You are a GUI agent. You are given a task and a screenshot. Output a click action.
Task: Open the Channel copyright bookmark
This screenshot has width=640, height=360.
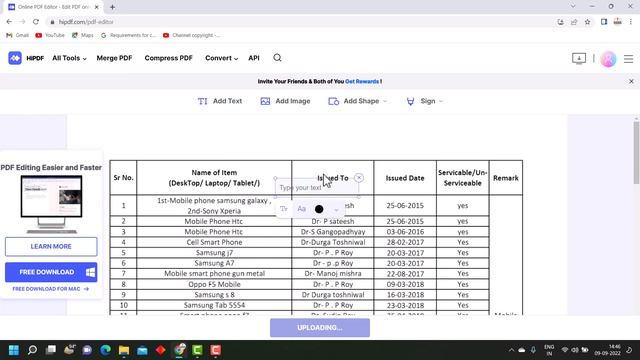tap(191, 36)
